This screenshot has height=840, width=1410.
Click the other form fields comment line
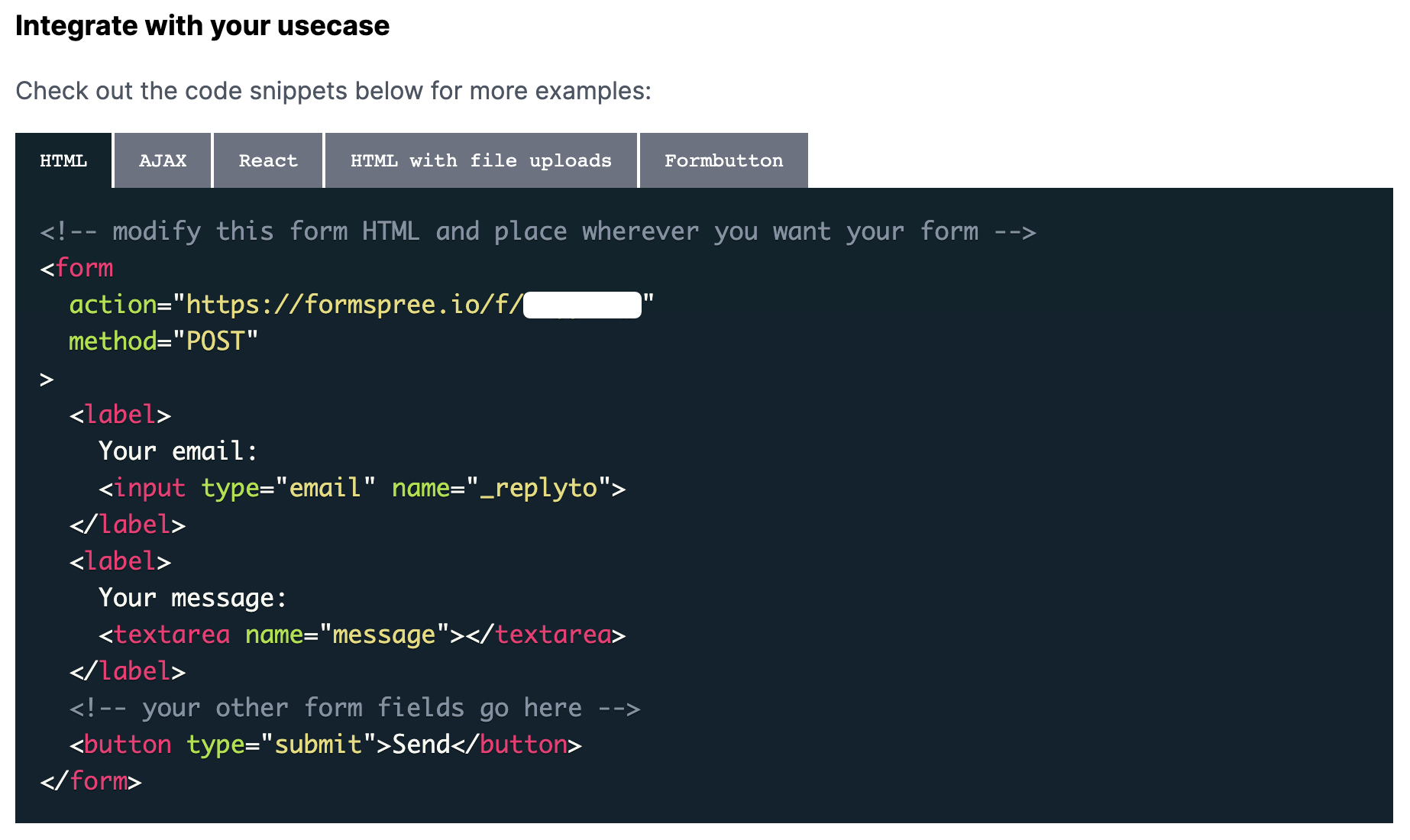(354, 707)
